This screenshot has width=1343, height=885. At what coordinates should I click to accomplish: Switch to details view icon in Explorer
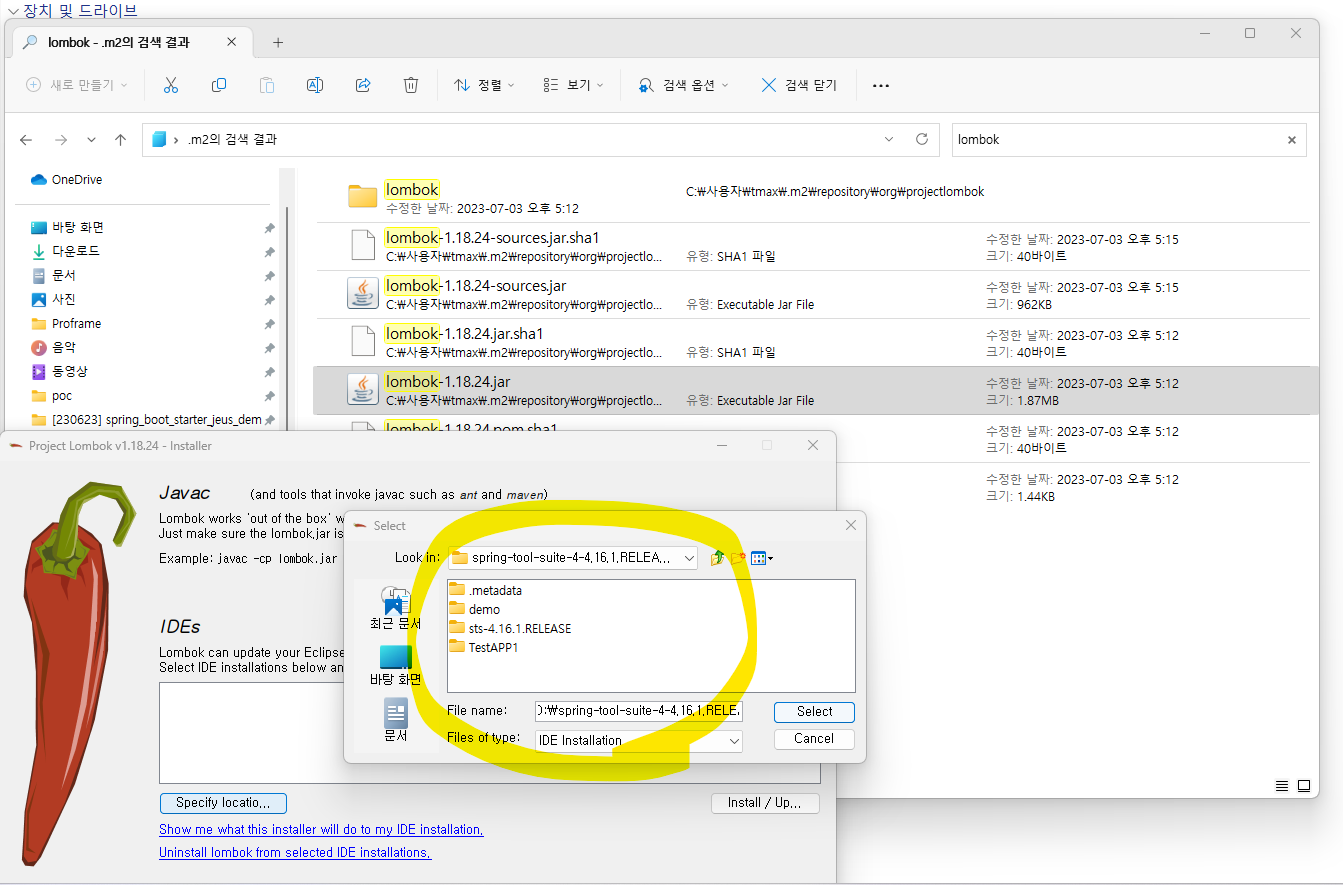(x=1283, y=786)
